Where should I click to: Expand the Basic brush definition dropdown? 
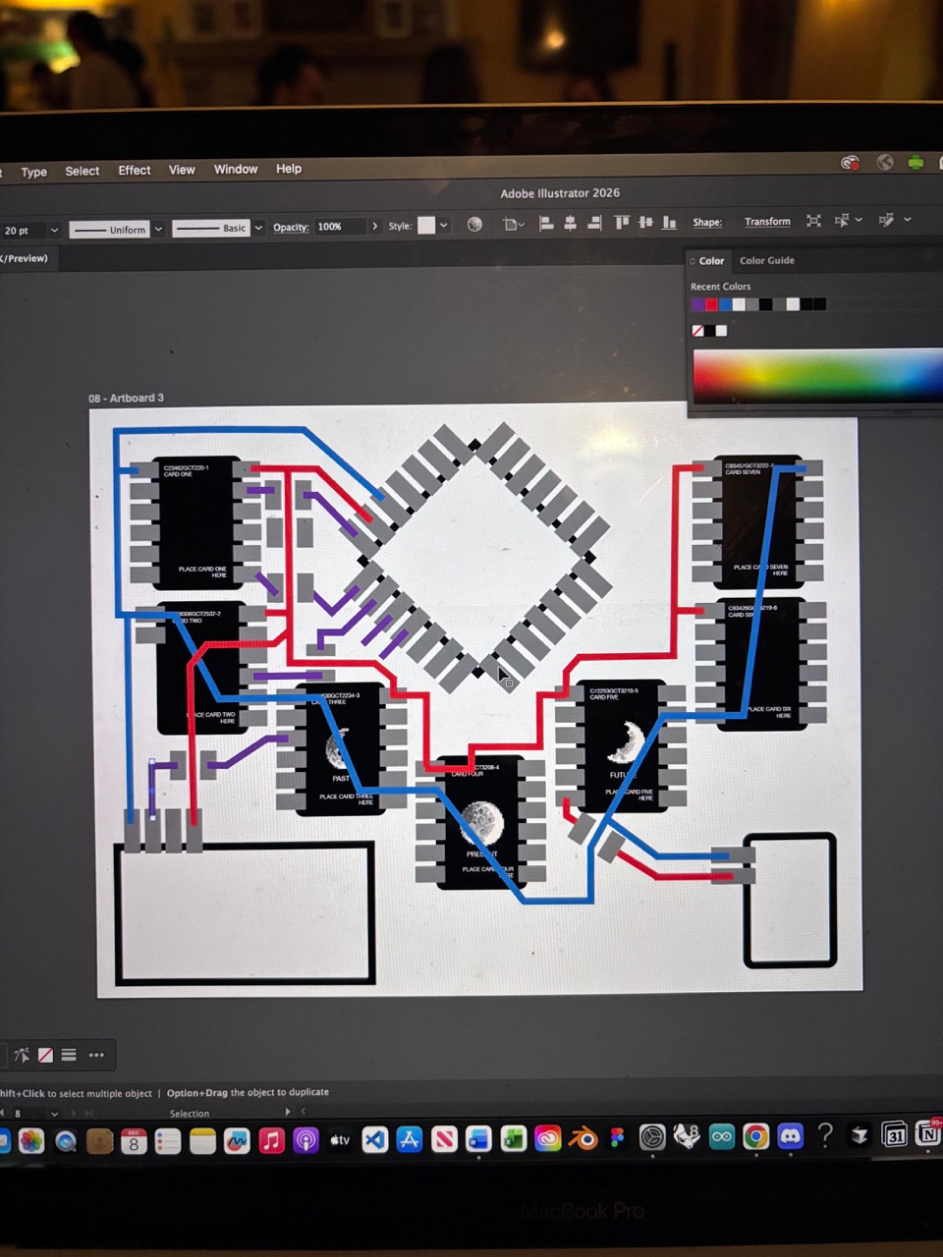(x=258, y=228)
